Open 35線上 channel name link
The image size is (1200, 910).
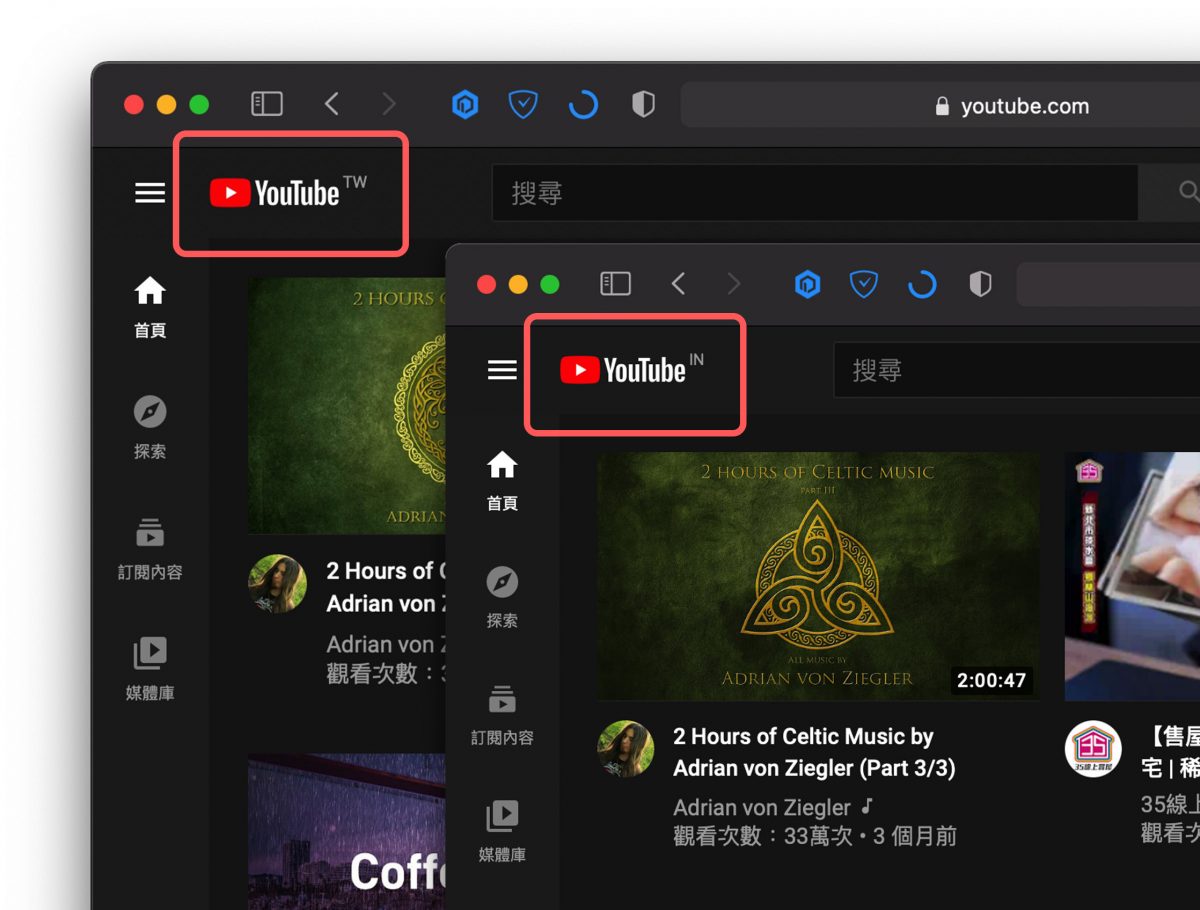click(1170, 803)
